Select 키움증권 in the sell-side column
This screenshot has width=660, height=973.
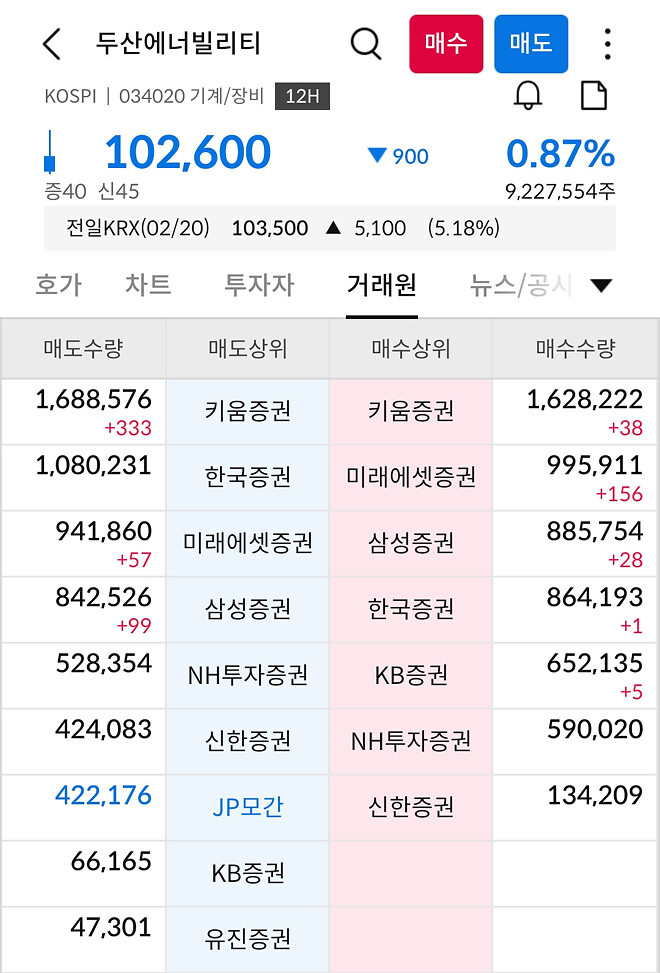248,411
